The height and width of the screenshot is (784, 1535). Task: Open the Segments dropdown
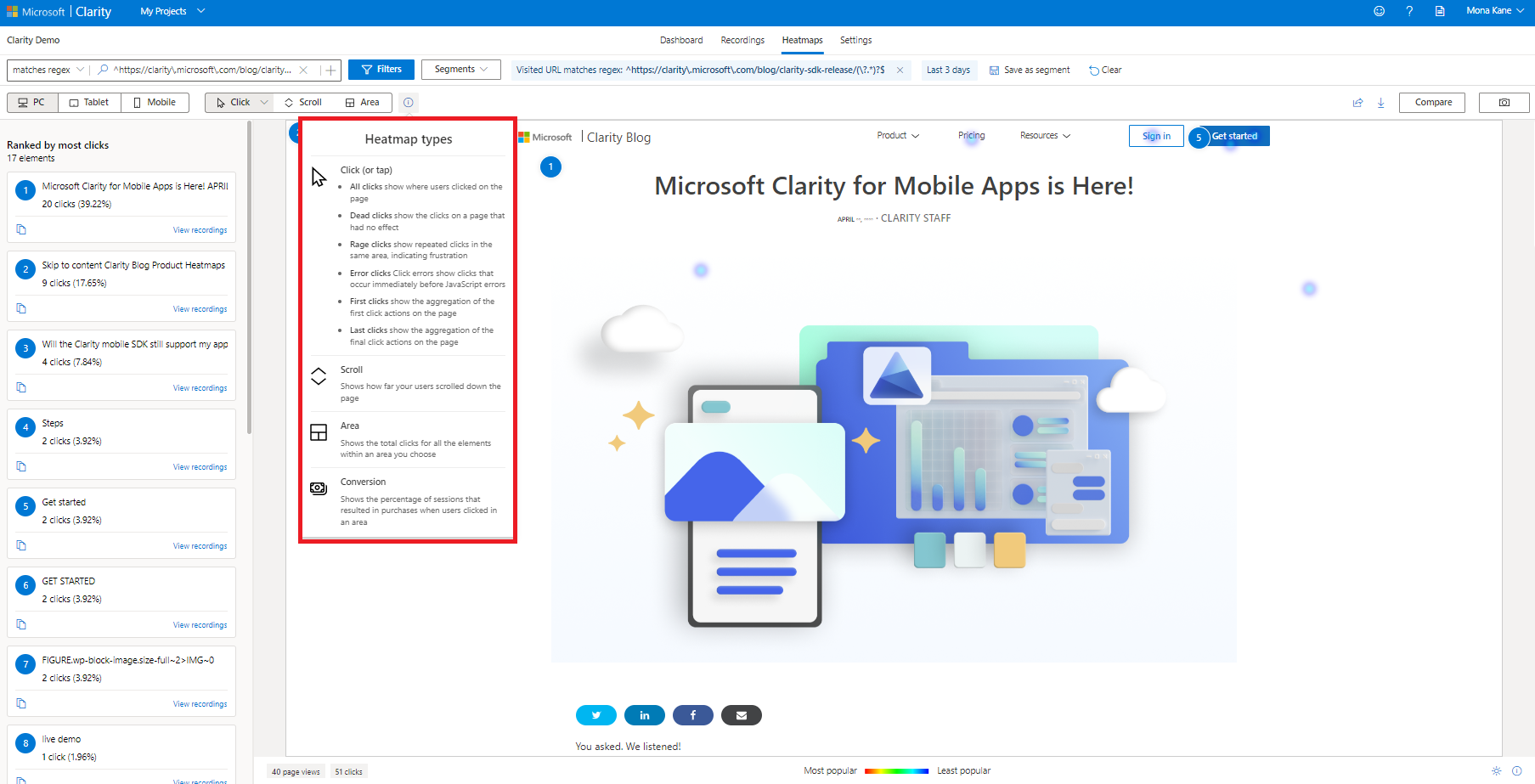pos(461,70)
